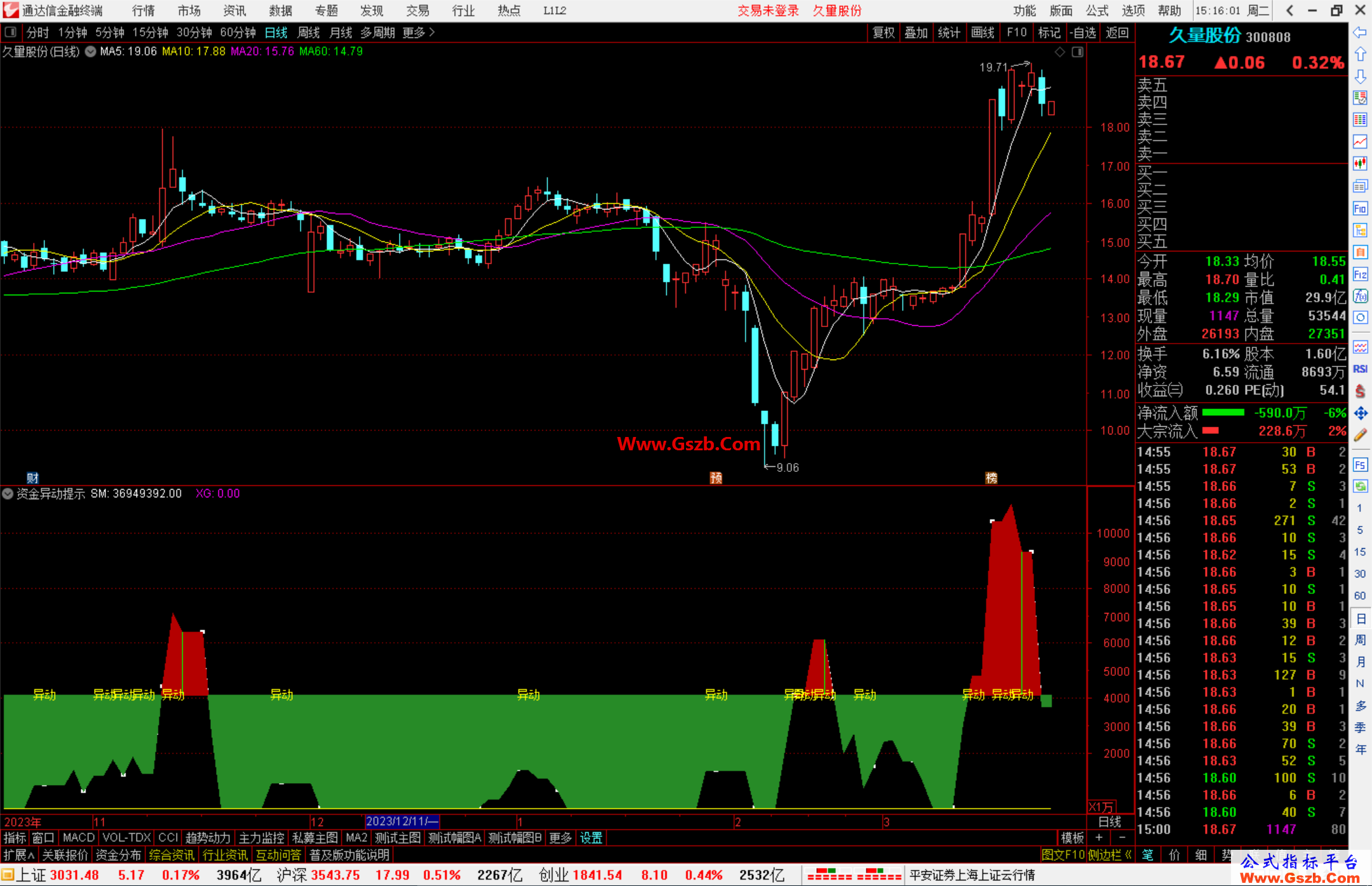This screenshot has height=886, width=1372.
Task: Click the window layout icon beside 分时
Action: [11, 32]
